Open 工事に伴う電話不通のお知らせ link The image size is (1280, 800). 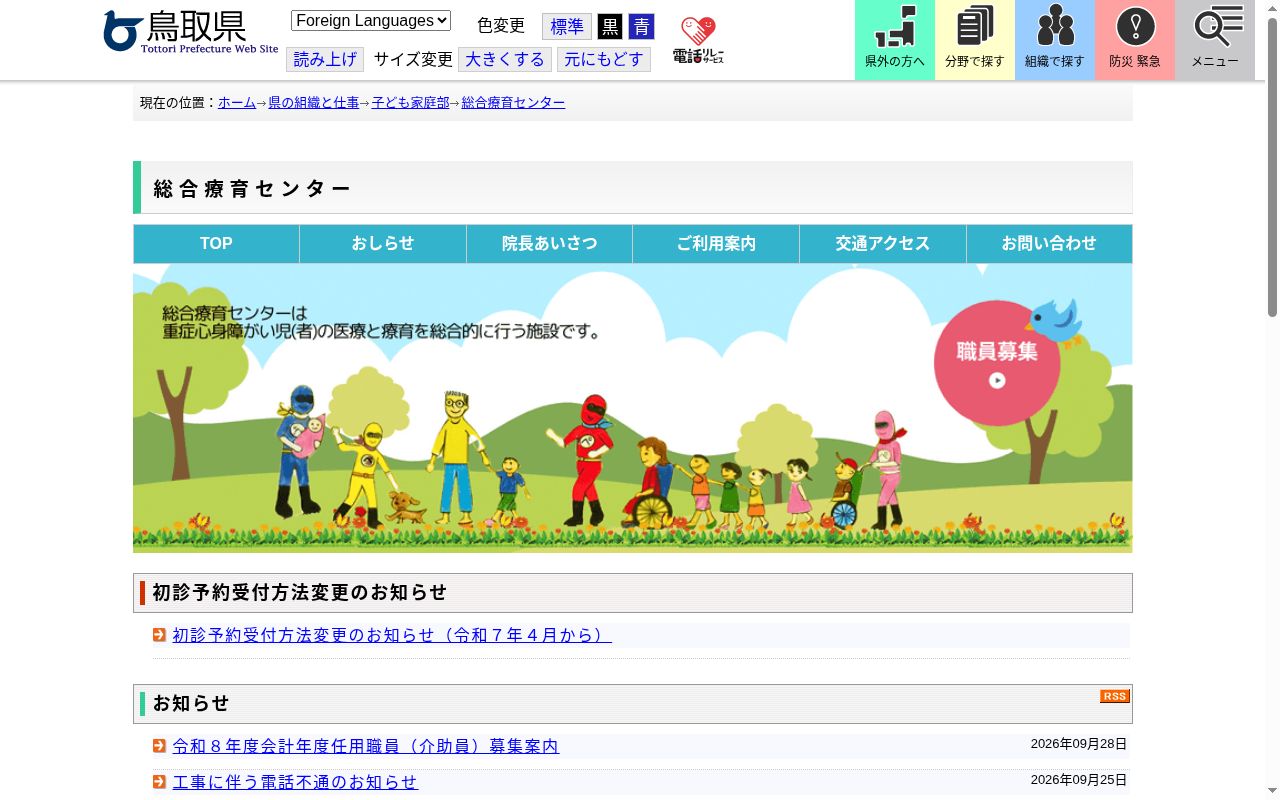point(295,782)
